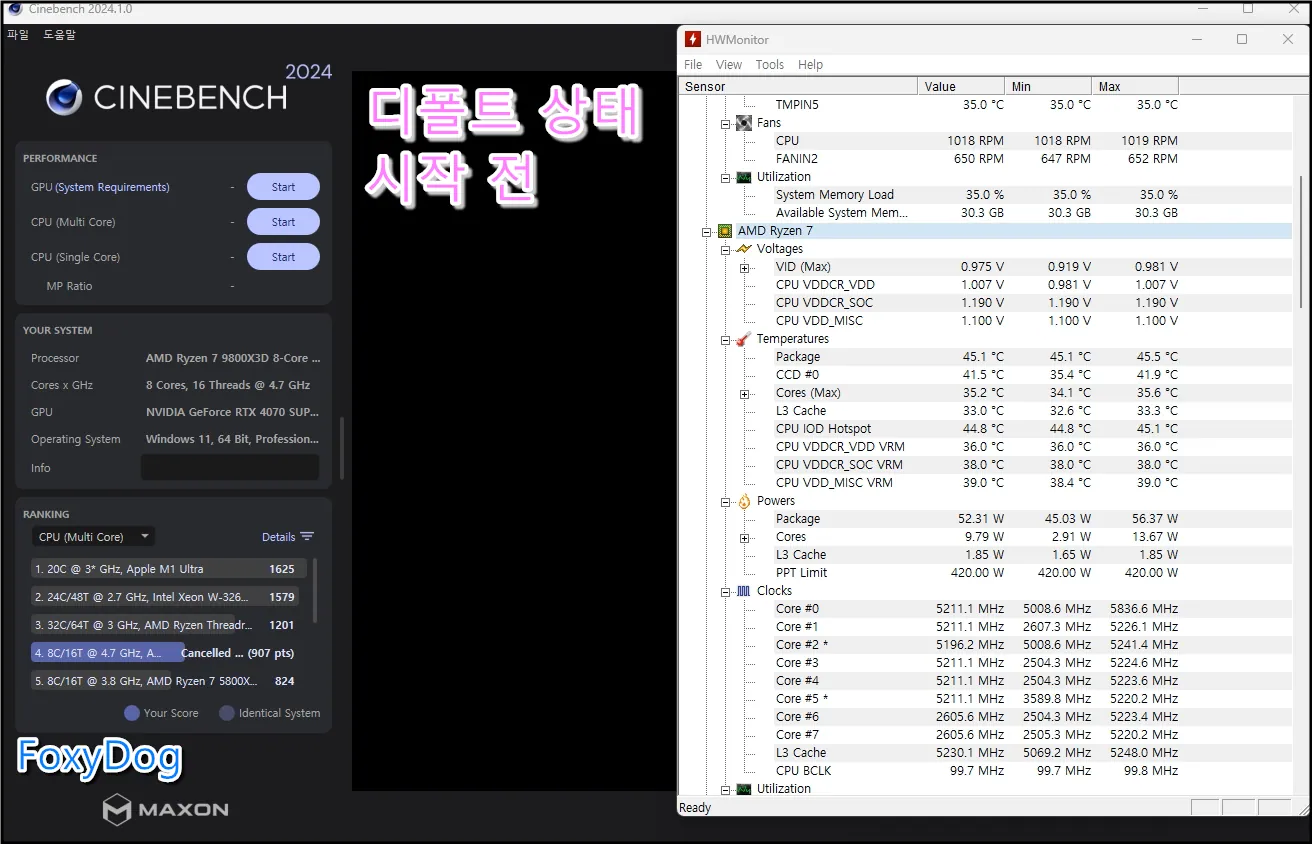Click the Powers flame icon

(x=743, y=501)
